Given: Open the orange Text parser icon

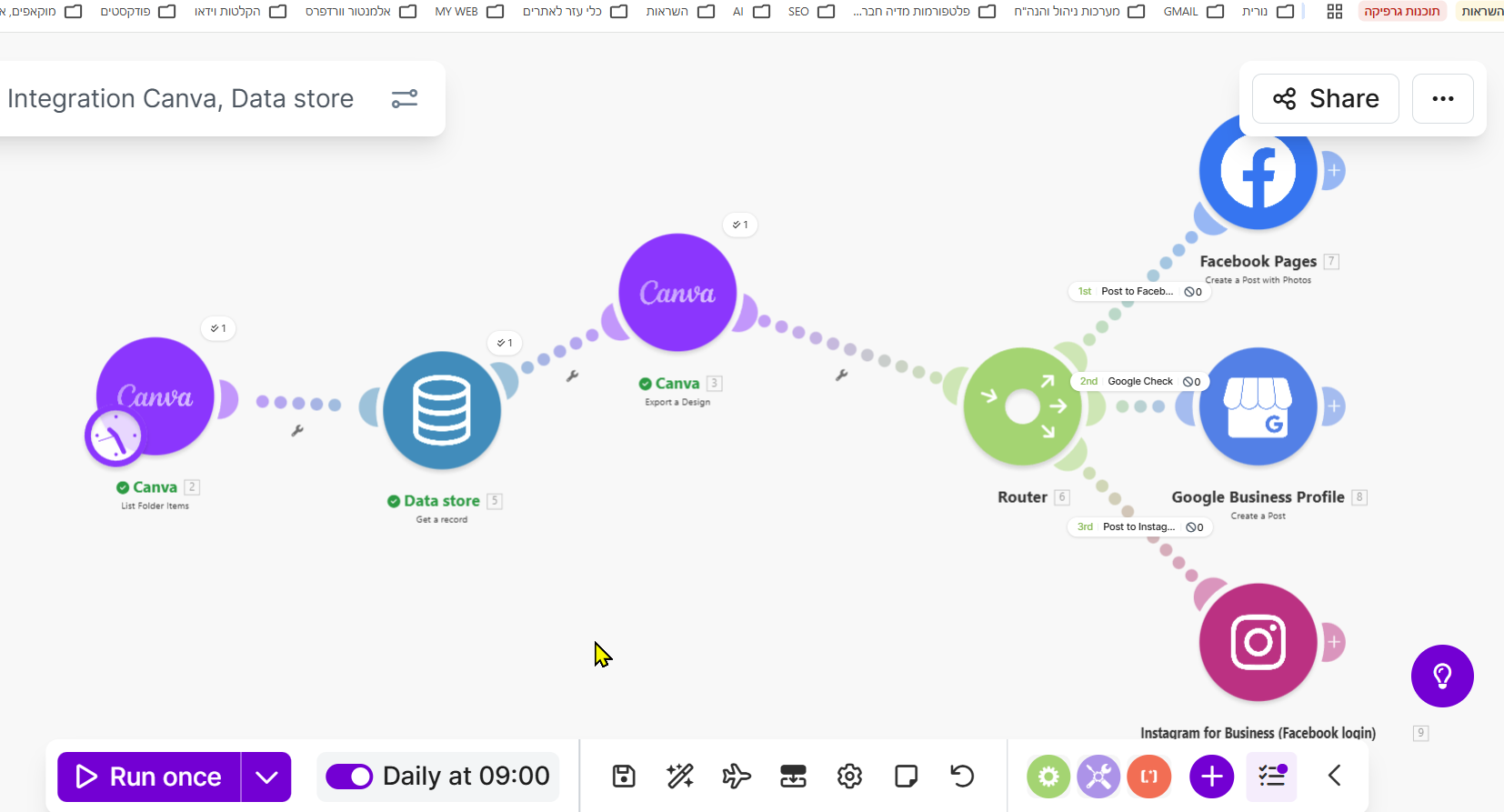Looking at the screenshot, I should coord(1149,777).
